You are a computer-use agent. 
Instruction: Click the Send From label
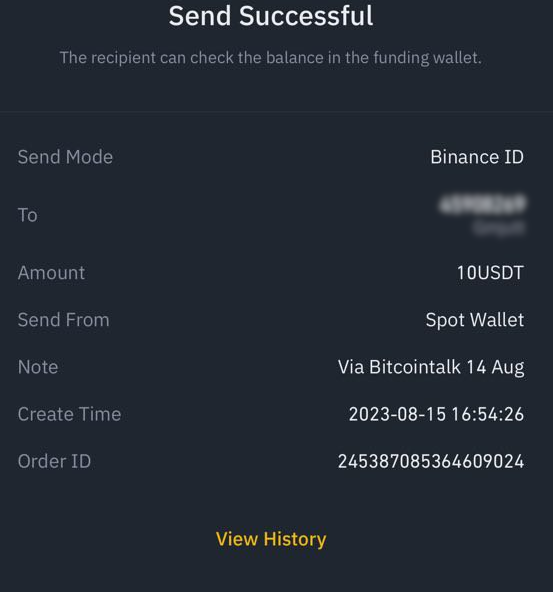click(x=64, y=320)
